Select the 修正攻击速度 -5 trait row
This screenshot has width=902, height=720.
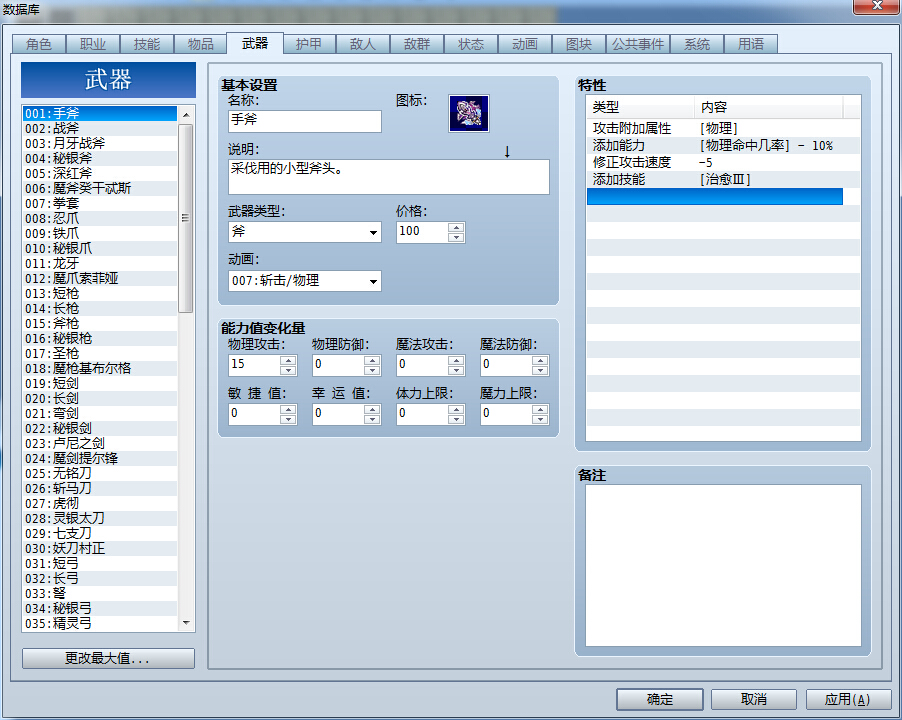pyautogui.click(x=714, y=162)
